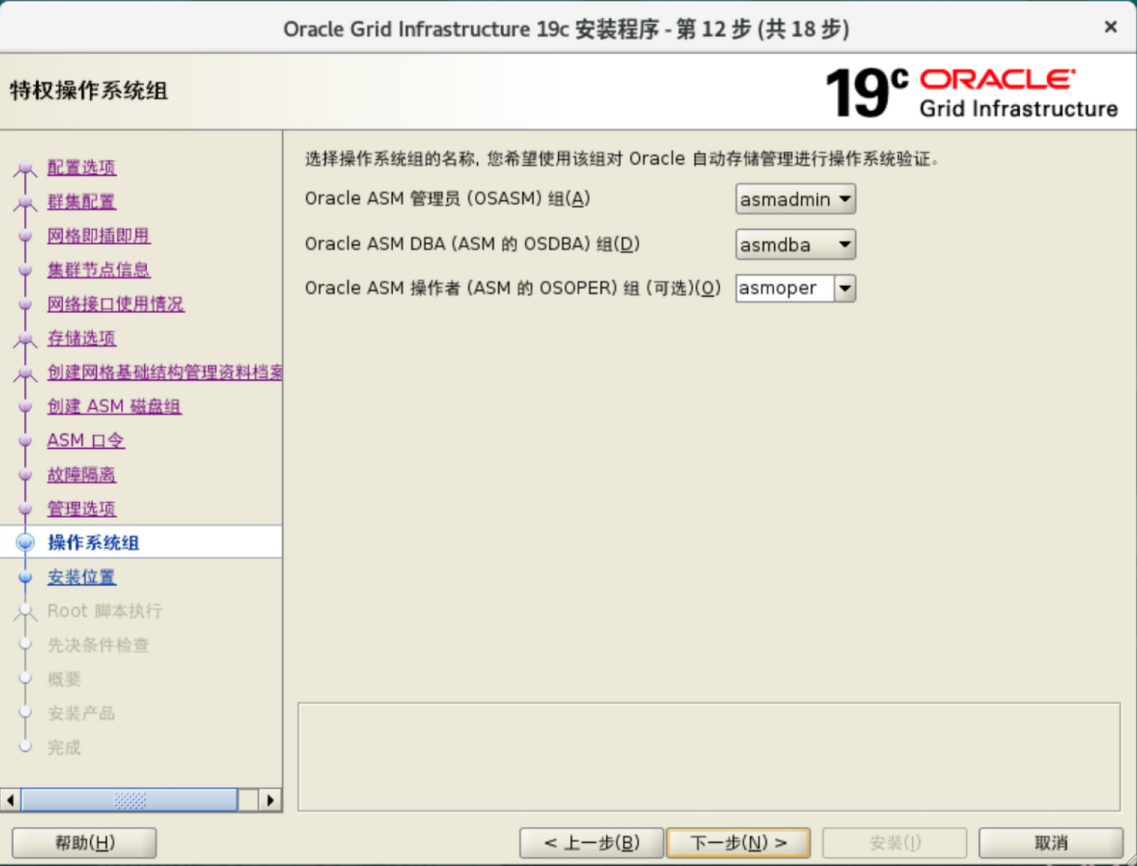Click the 安装位置 step link
Image resolution: width=1137 pixels, height=866 pixels.
point(81,577)
